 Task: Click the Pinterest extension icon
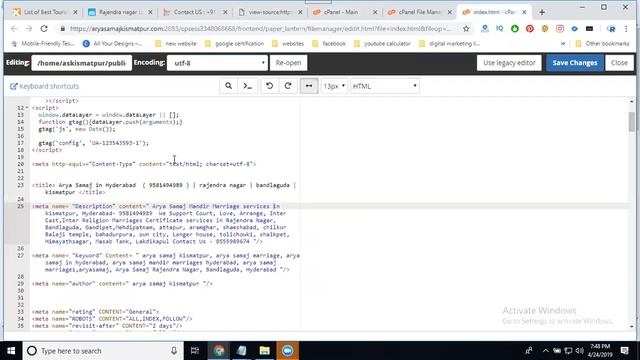(530, 29)
